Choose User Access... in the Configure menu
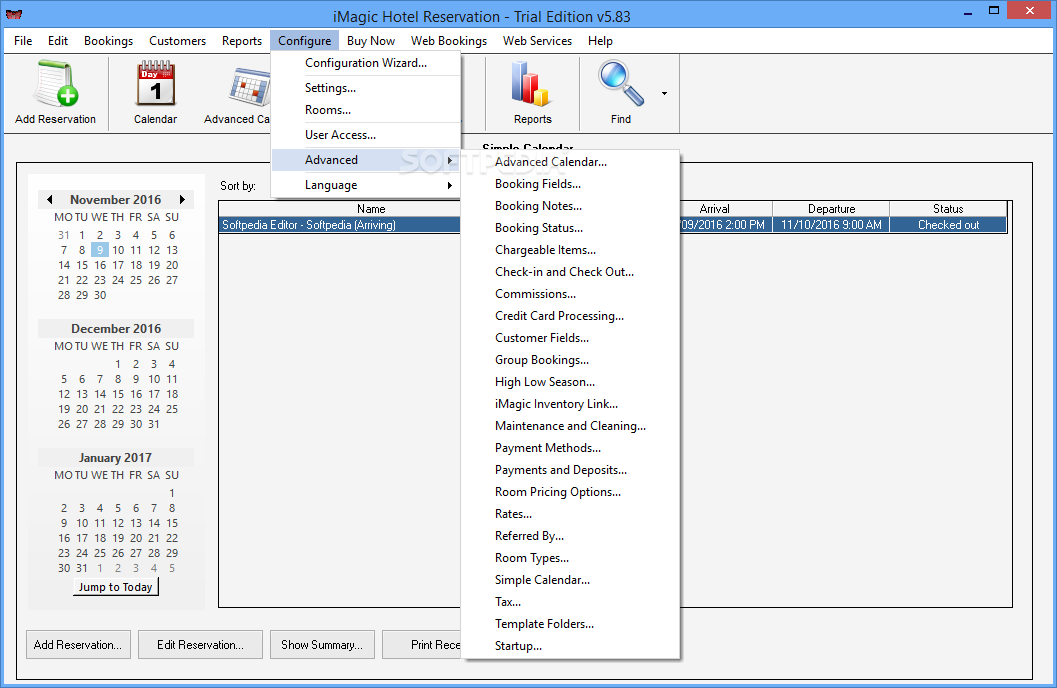Viewport: 1057px width, 688px height. click(366, 135)
